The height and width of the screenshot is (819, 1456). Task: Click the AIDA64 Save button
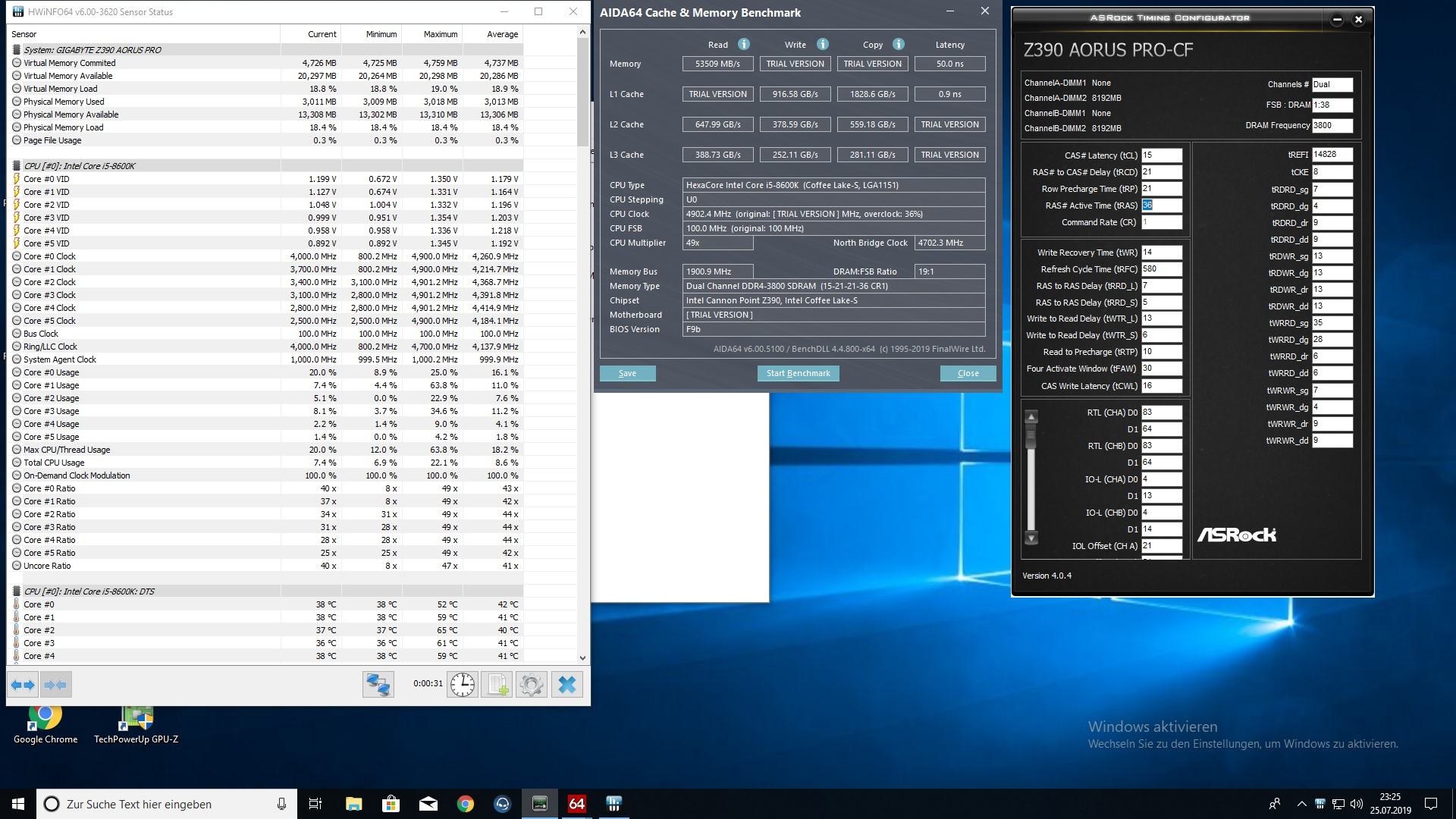627,373
